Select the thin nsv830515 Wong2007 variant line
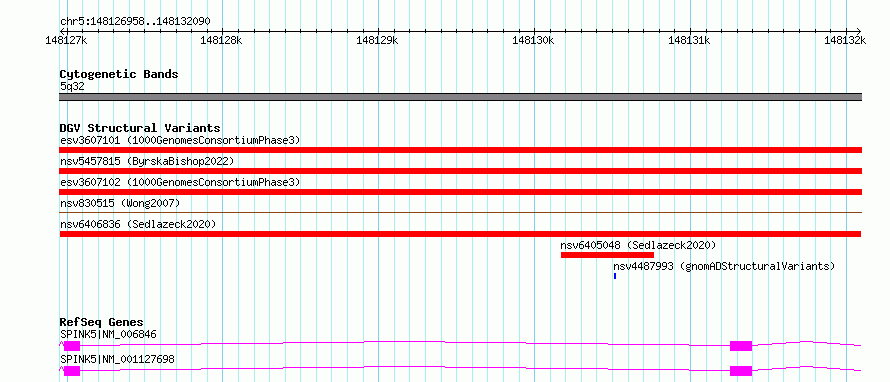This screenshot has height=382, width=890. 460,212
